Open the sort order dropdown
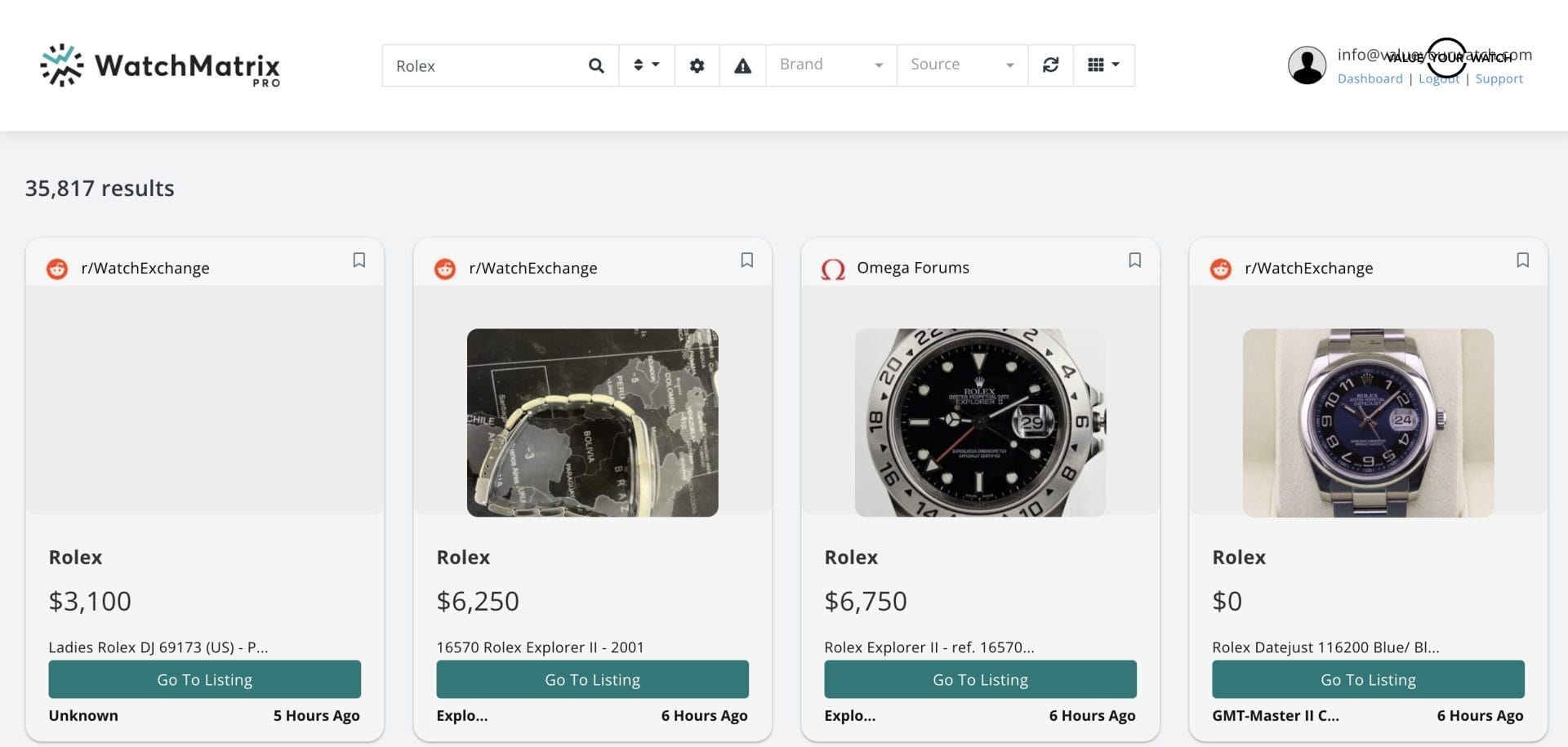The height and width of the screenshot is (747, 1568). 646,64
